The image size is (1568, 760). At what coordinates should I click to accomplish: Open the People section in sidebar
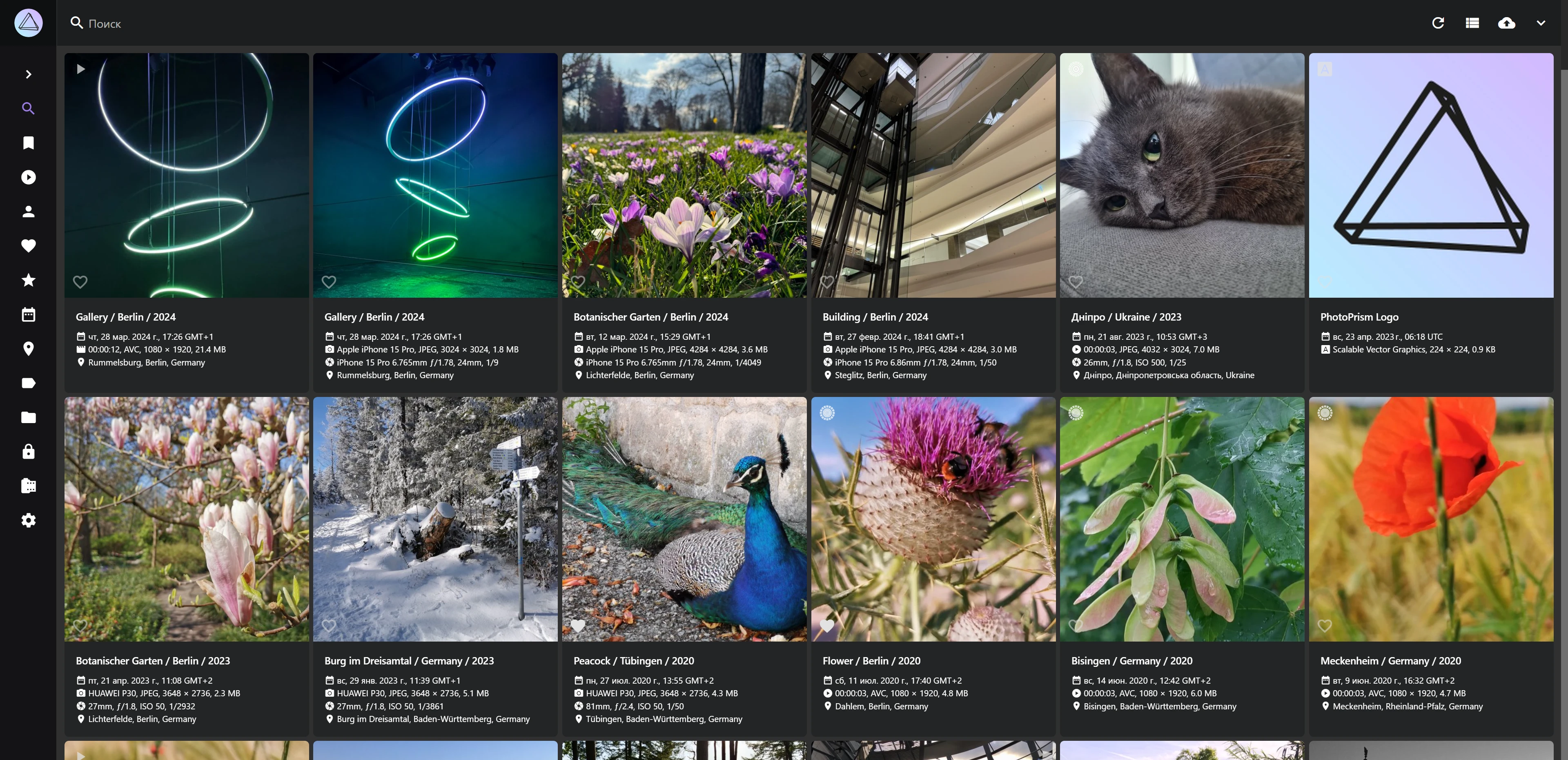tap(28, 211)
